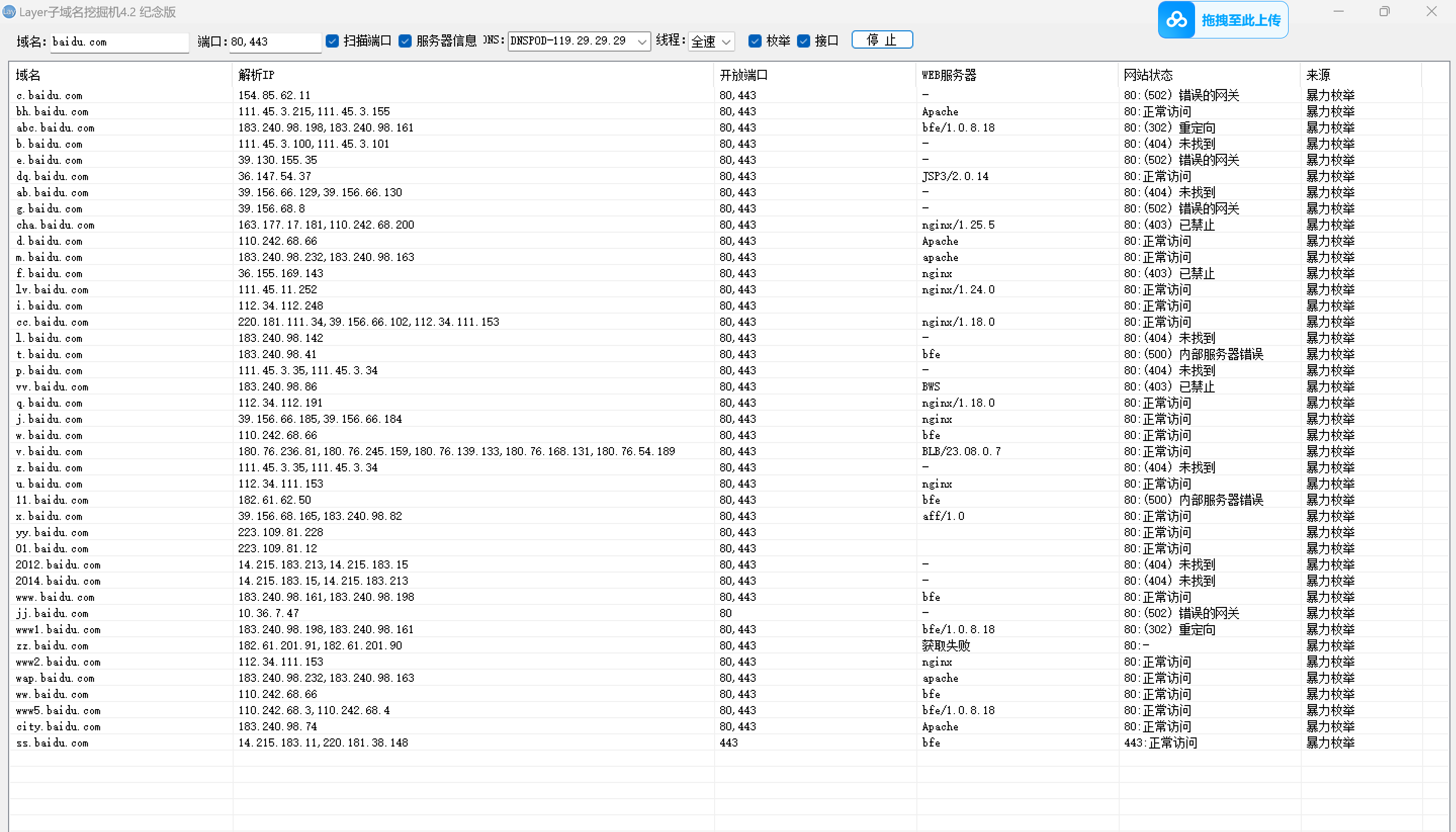
Task: Toggle the 接口 checkbox
Action: (x=803, y=40)
